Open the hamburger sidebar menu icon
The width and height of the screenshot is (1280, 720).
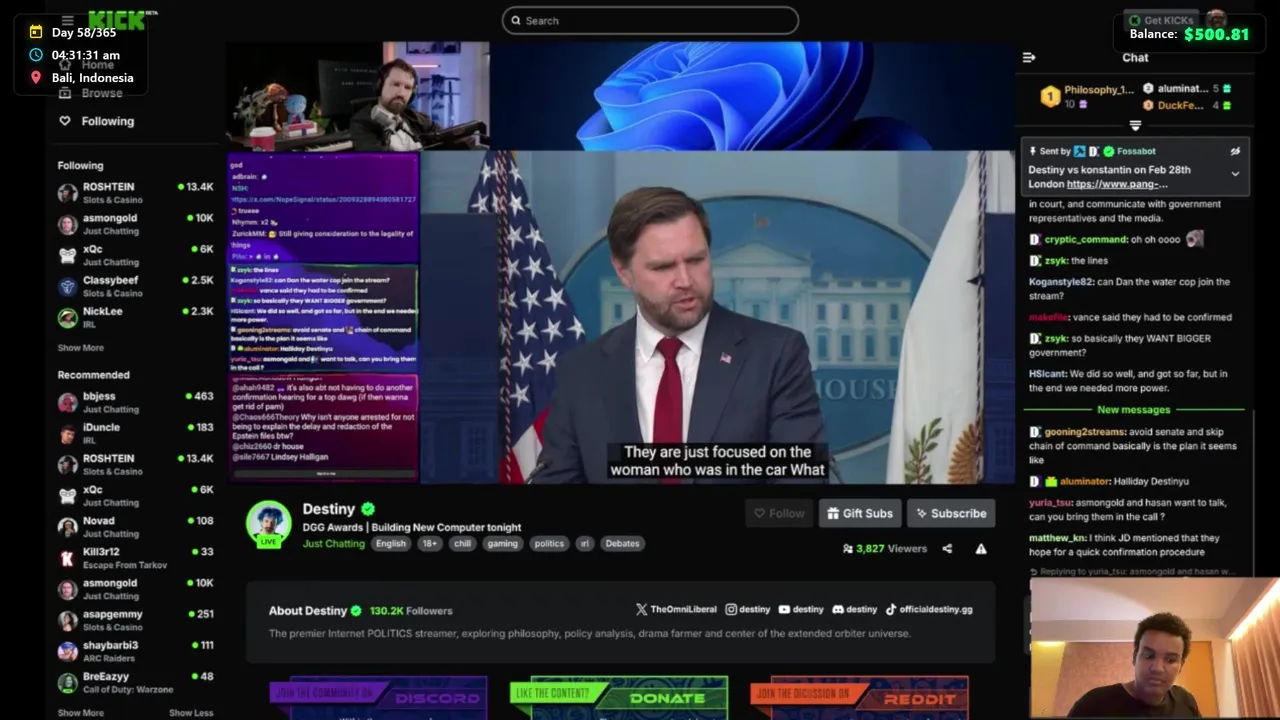[x=67, y=20]
